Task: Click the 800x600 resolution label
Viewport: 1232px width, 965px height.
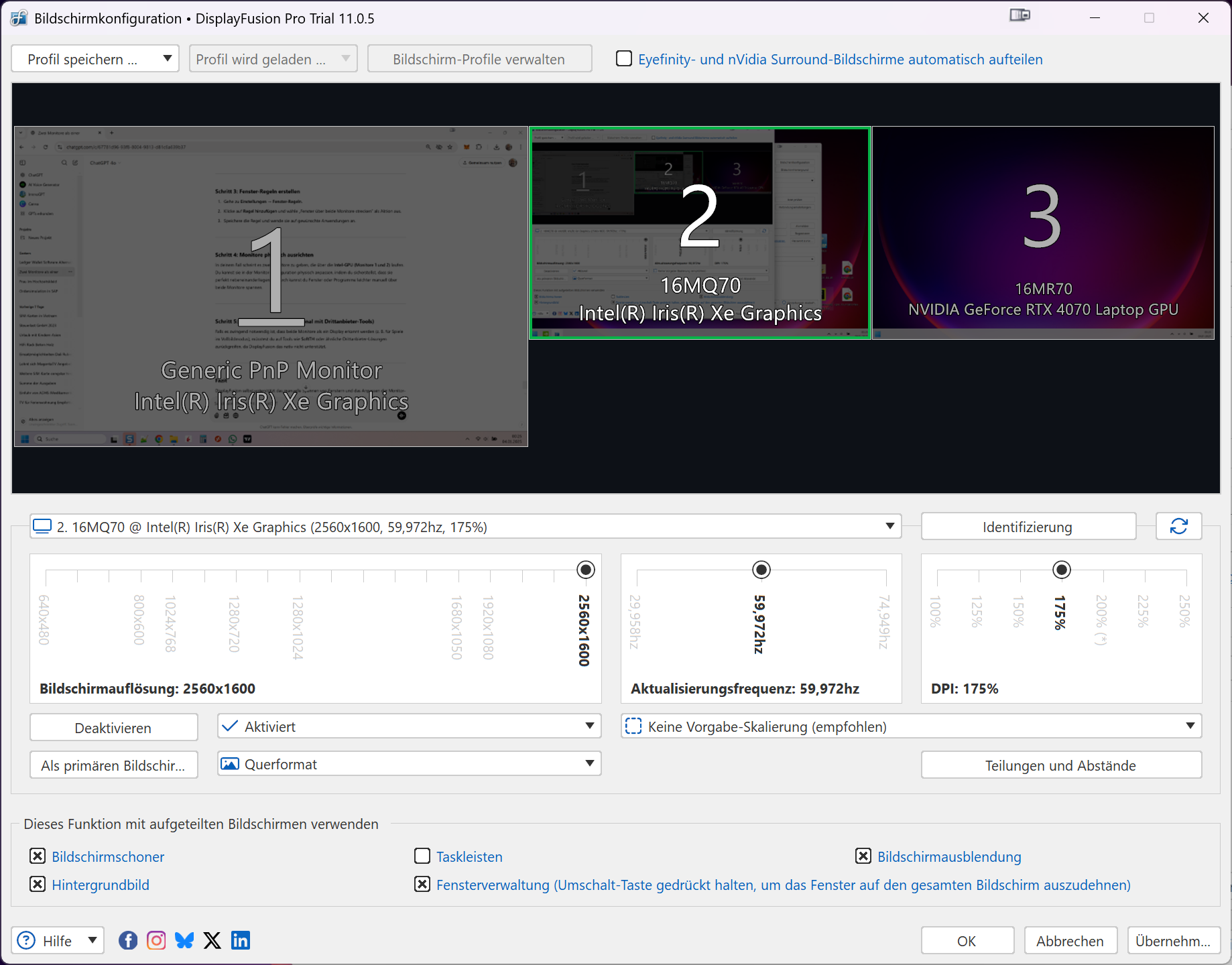Action: coord(139,620)
